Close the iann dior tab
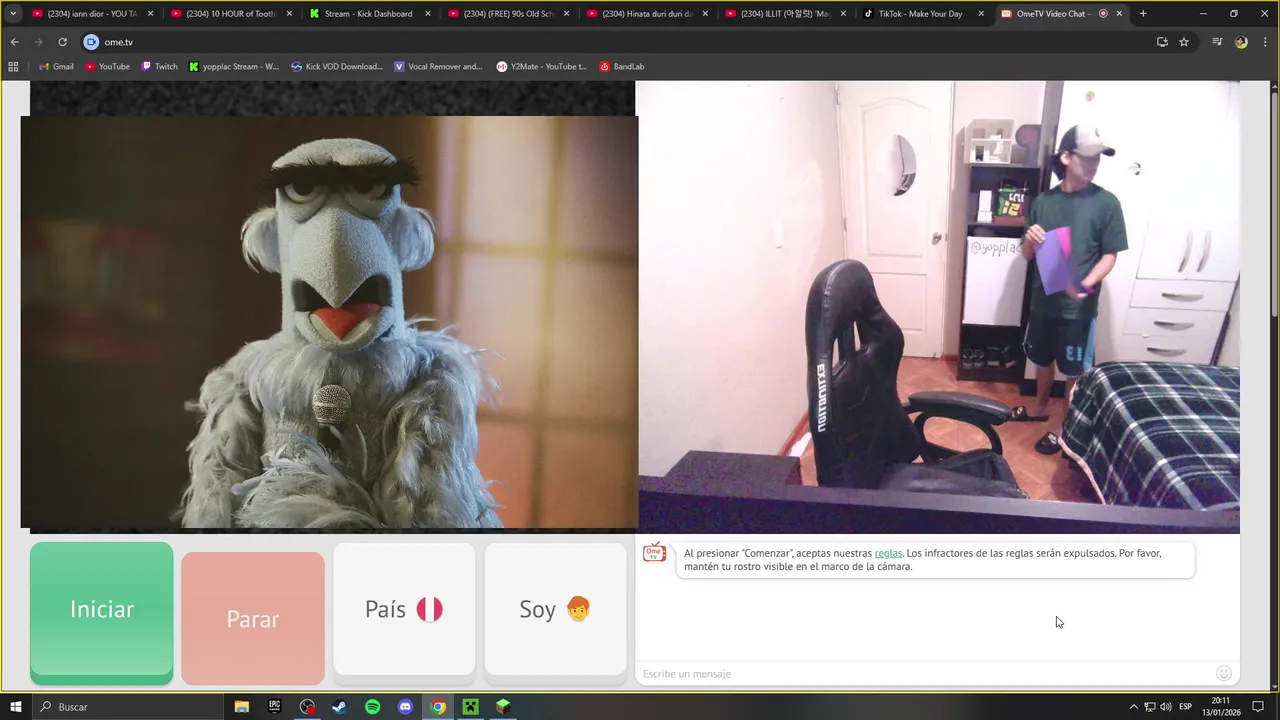The width and height of the screenshot is (1280, 720). [x=151, y=14]
